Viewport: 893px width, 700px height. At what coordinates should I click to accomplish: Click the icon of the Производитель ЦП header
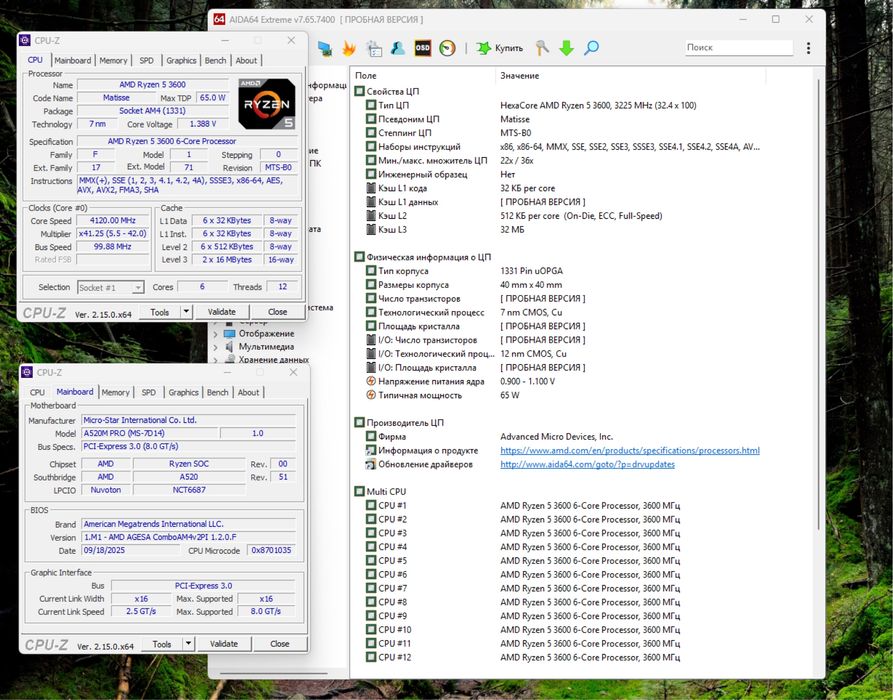359,423
